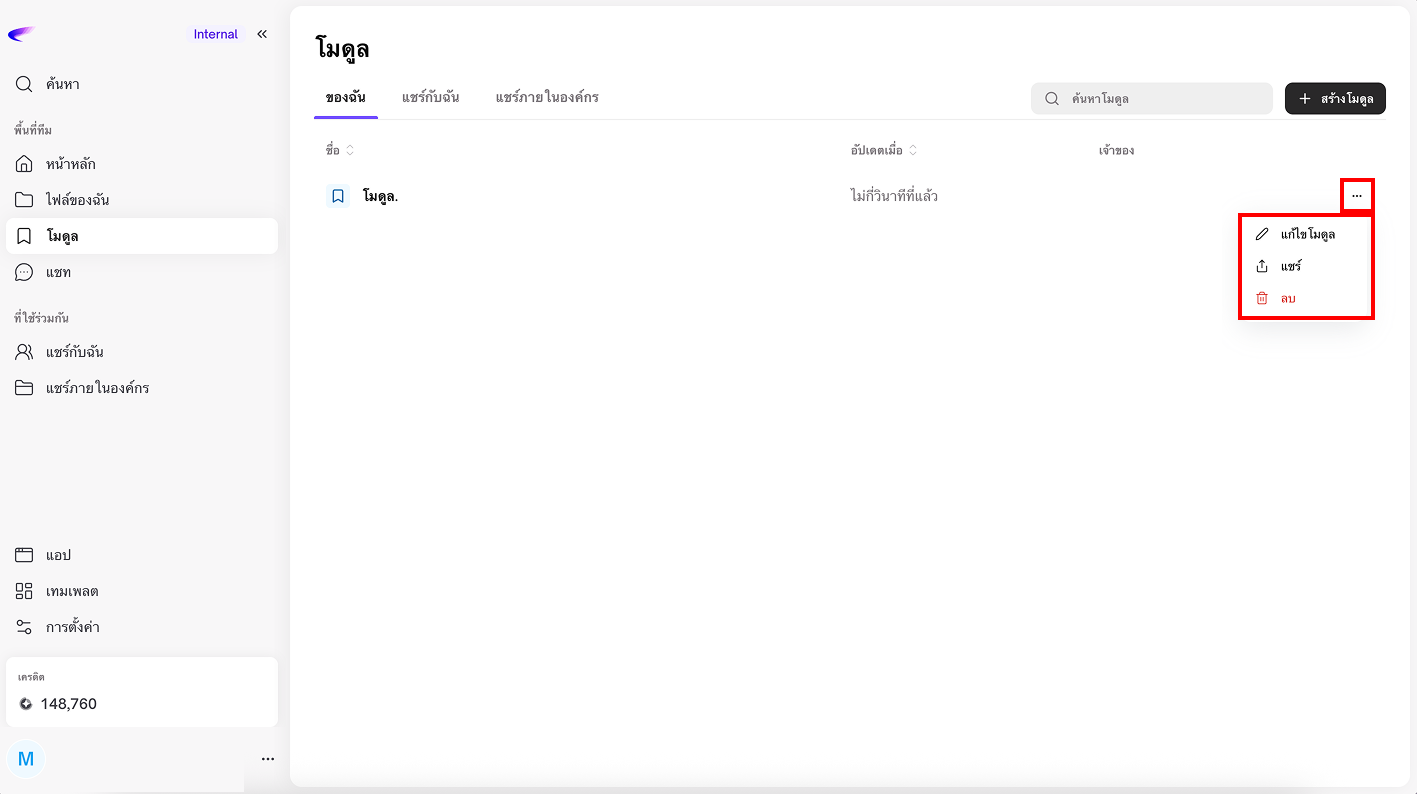
Task: Open การตั้งค่า settings
Action: tap(72, 627)
